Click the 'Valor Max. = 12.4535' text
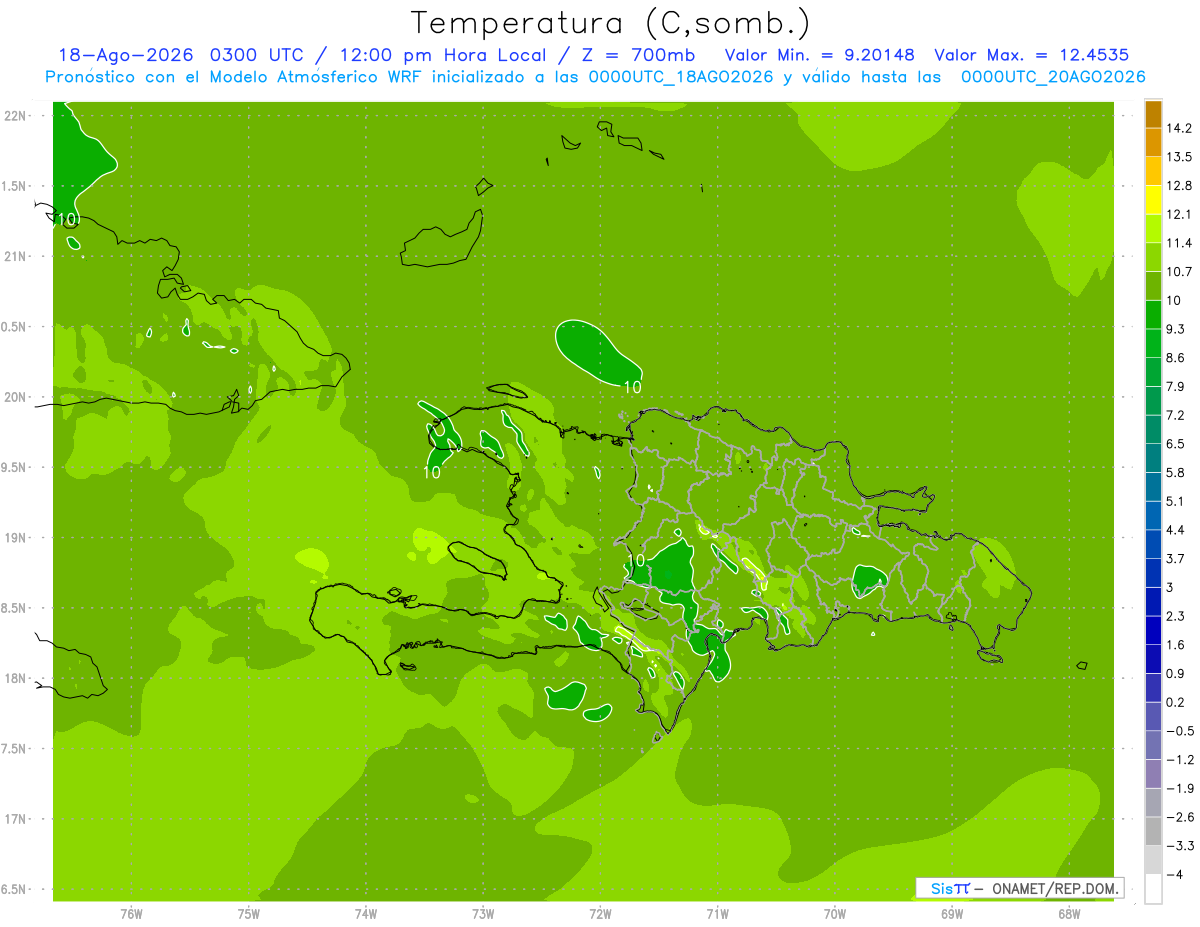Screen dimensions: 1200x927 pyautogui.click(x=1033, y=55)
